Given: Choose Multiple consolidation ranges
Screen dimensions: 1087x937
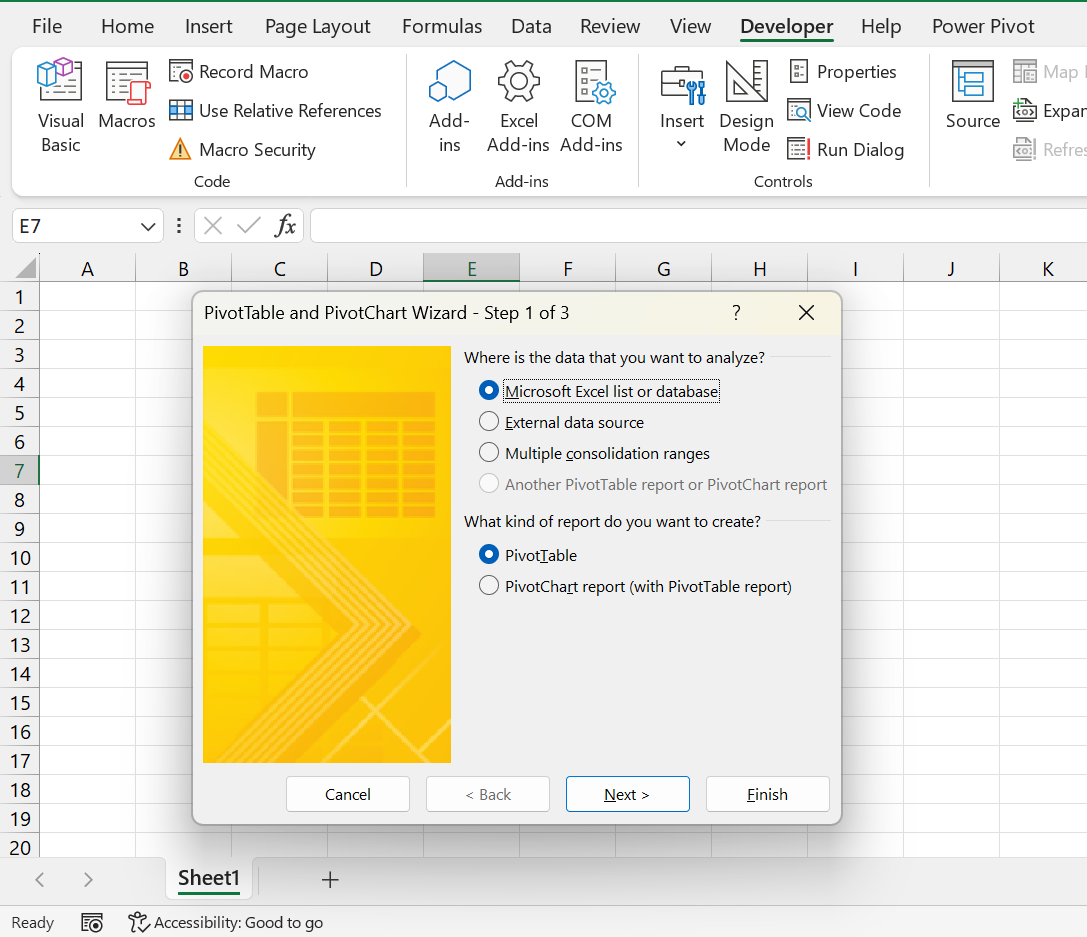Looking at the screenshot, I should pos(488,452).
